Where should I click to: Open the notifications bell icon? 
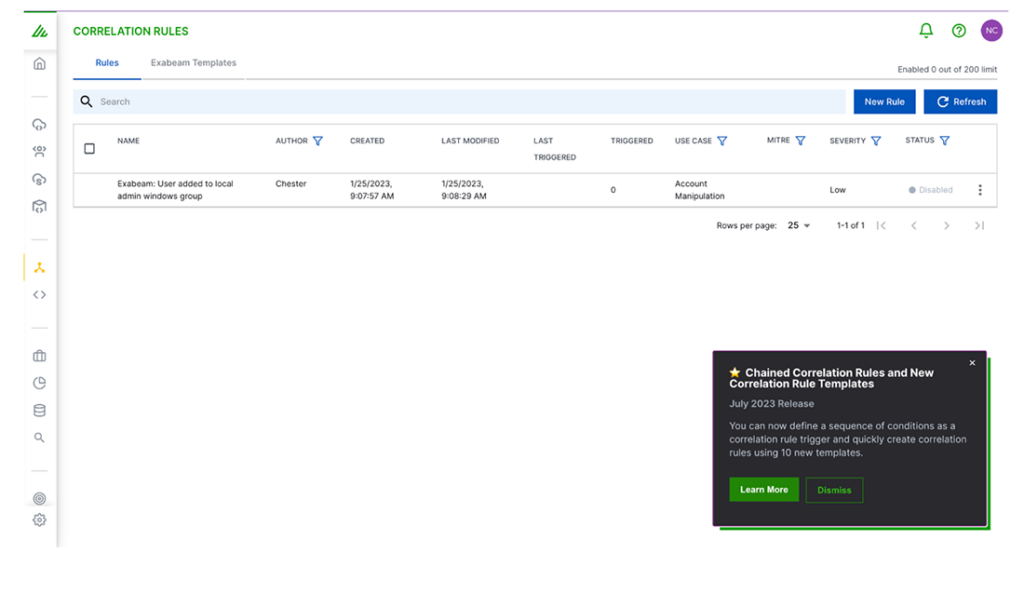pyautogui.click(x=925, y=30)
